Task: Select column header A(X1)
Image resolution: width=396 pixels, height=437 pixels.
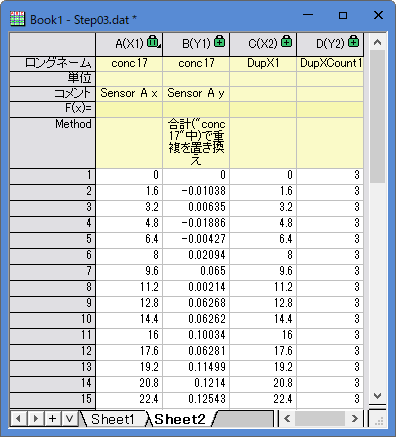Action: tap(129, 44)
